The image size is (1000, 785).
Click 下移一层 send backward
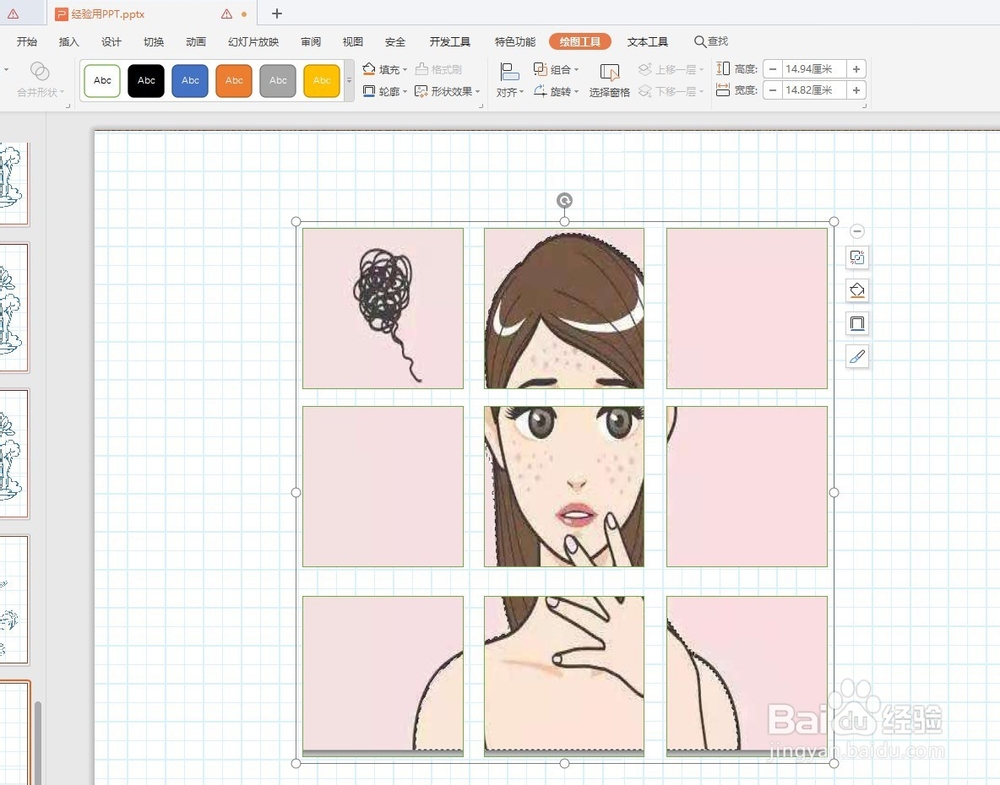click(x=670, y=91)
